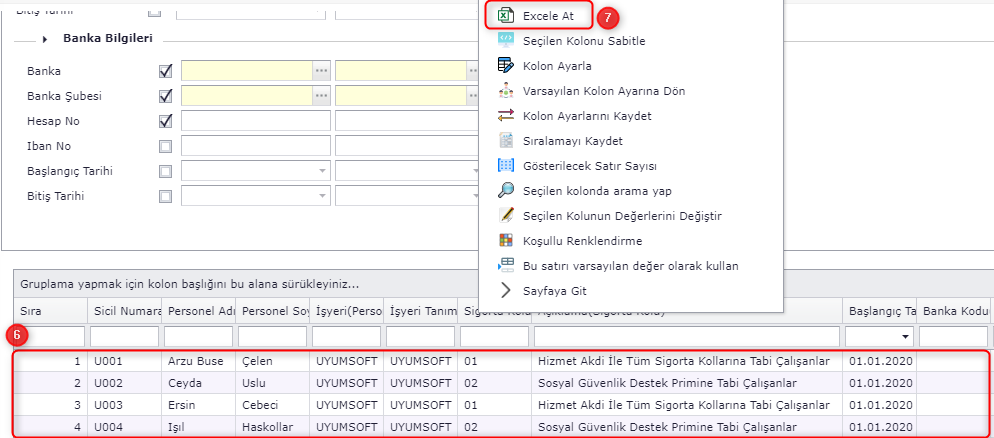Open the Başlangıç Tarihi column filter dropdown
This screenshot has width=994, height=438.
(905, 337)
